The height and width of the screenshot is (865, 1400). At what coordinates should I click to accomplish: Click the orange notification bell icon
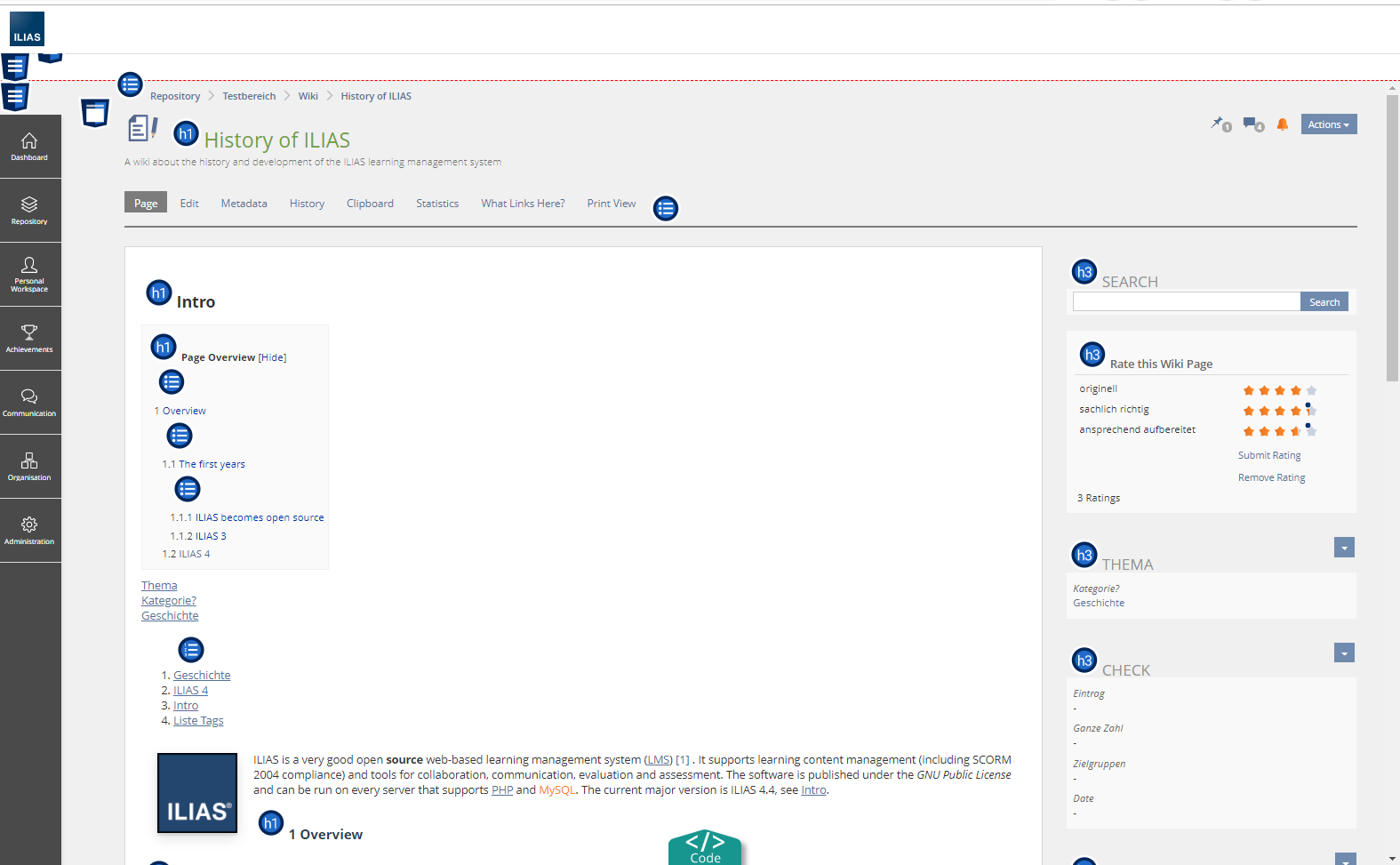[x=1282, y=124]
